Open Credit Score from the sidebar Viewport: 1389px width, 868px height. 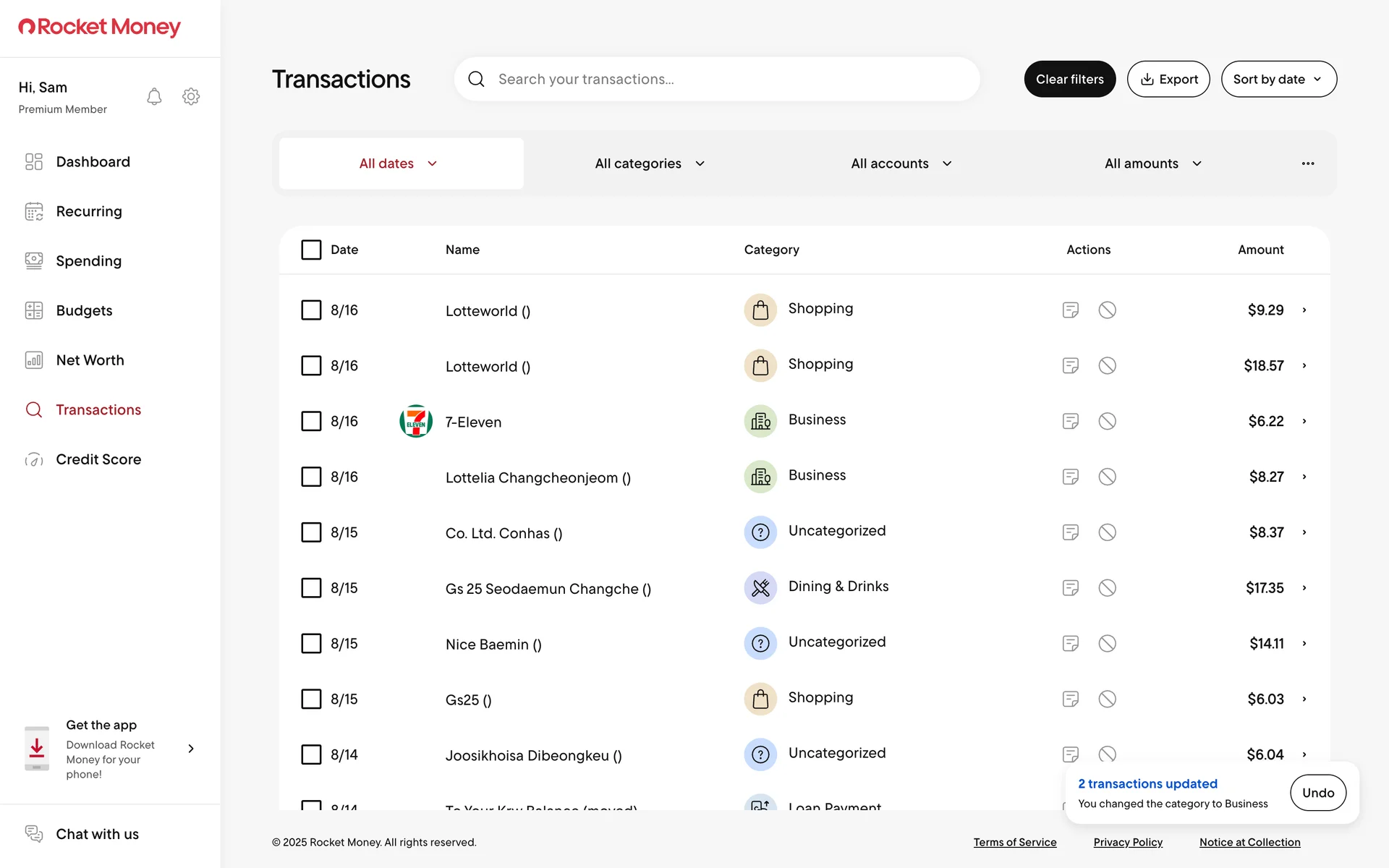tap(98, 459)
